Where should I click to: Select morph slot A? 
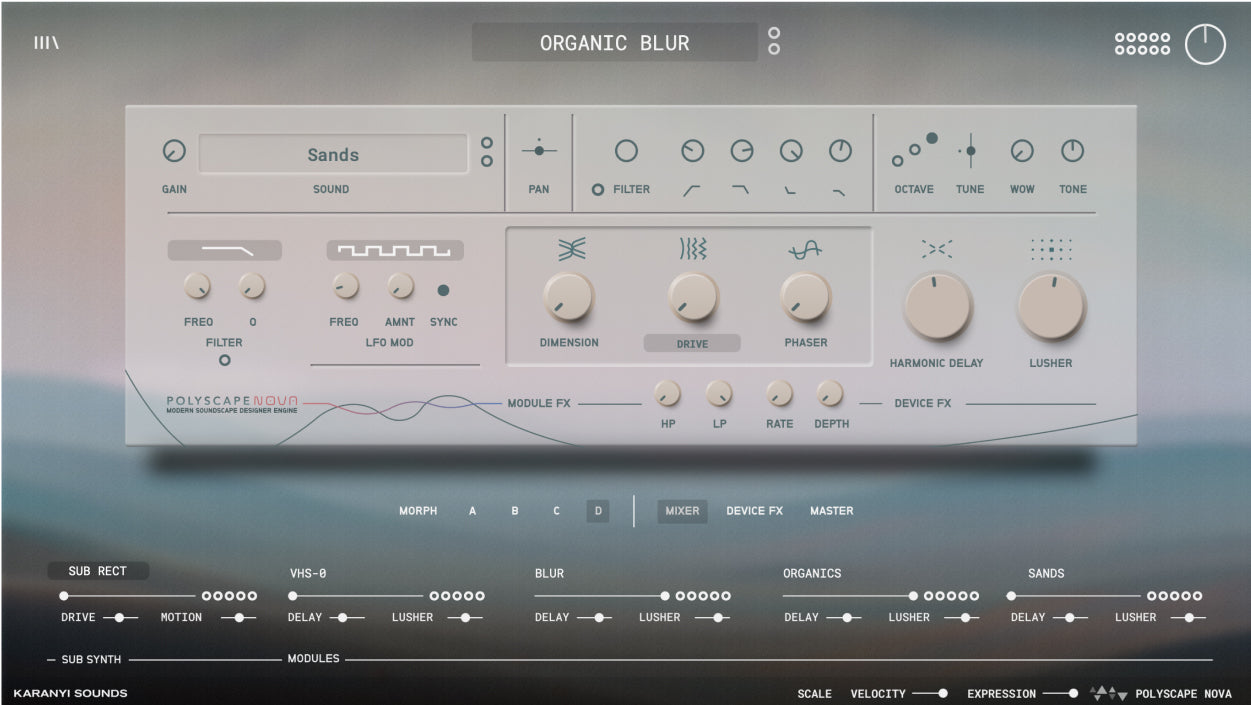coord(473,511)
